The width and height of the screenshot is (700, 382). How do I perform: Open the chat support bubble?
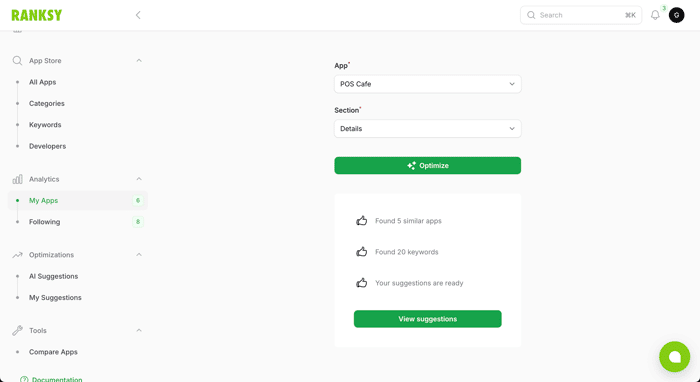point(675,357)
